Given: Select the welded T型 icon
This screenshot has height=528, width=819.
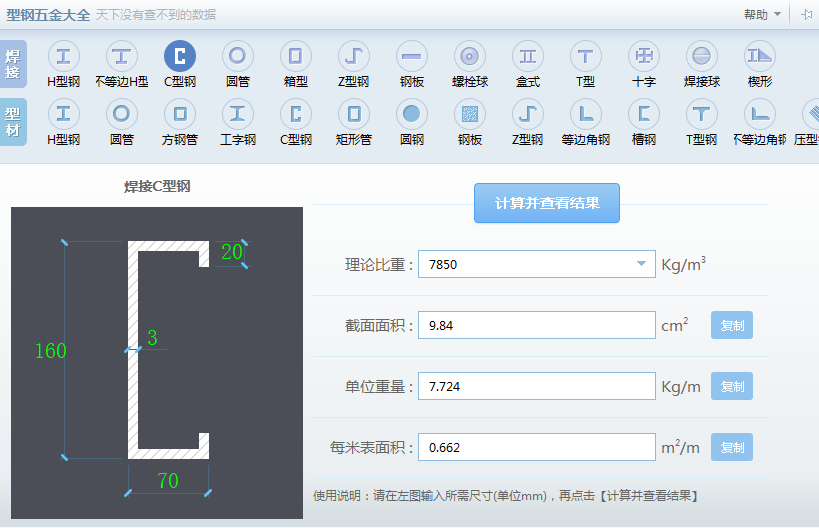Looking at the screenshot, I should pos(586,56).
